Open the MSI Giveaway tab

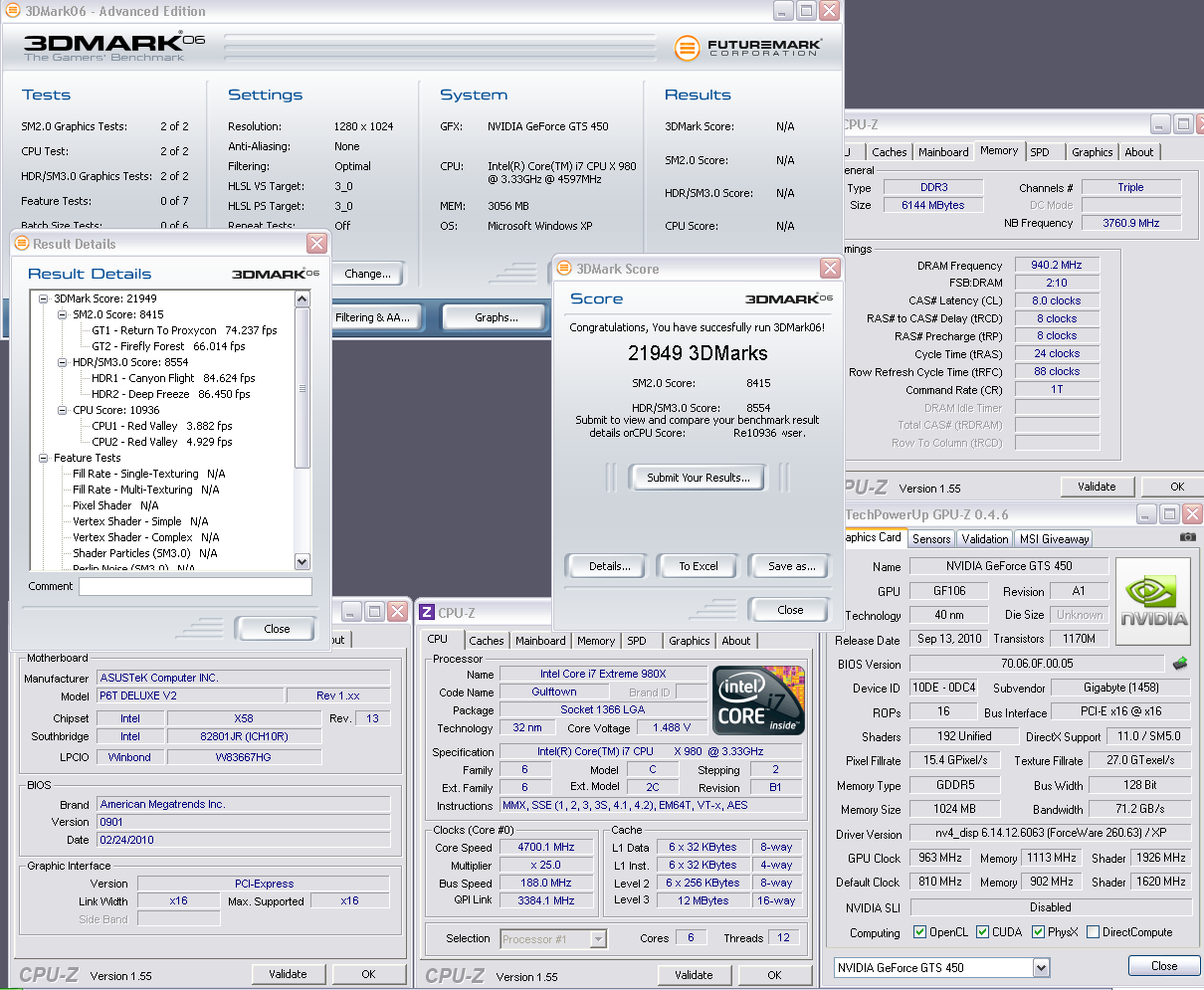[x=1055, y=538]
